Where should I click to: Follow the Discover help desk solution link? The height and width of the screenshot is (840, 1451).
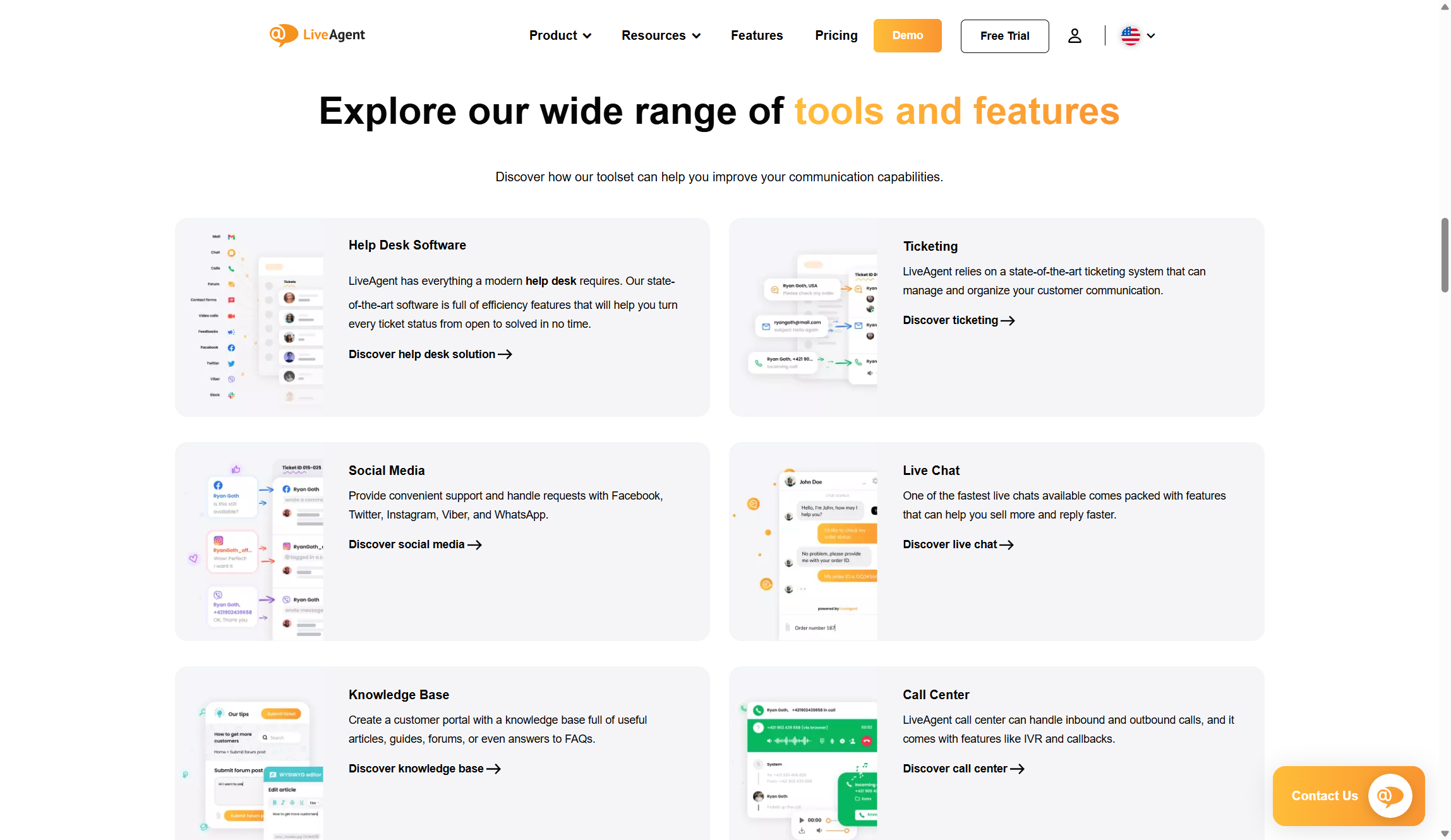[422, 354]
